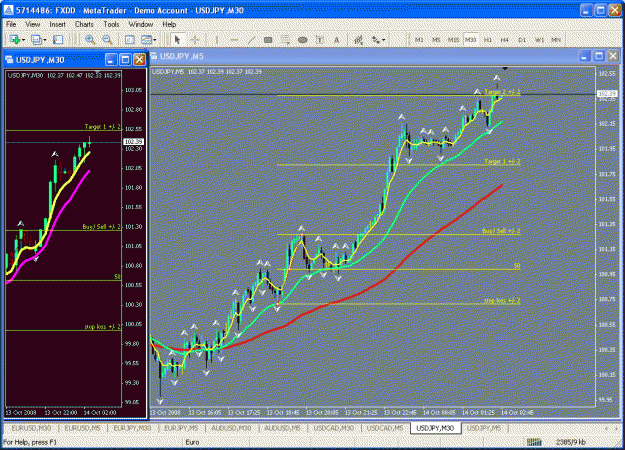Click tab strip scroll-right arrow
This screenshot has width=625, height=450.
[615, 428]
